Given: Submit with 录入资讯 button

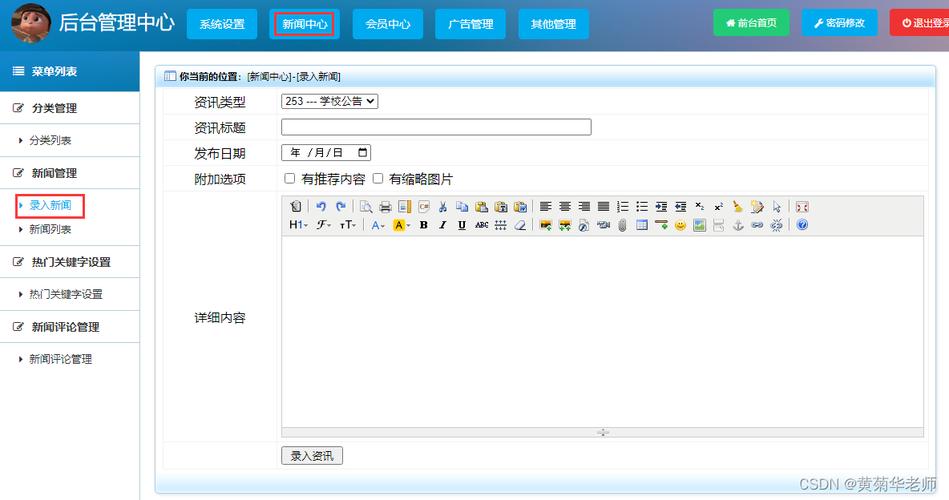Looking at the screenshot, I should pyautogui.click(x=312, y=456).
